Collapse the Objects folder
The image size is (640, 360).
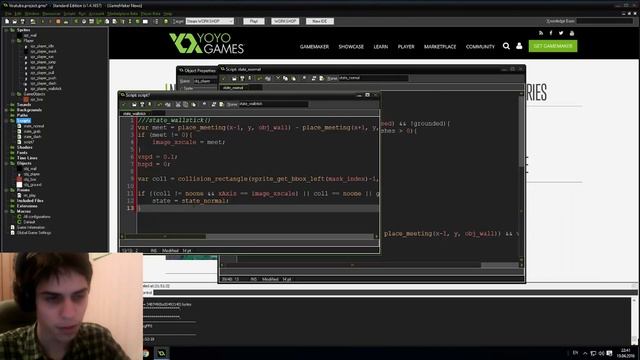pos(6,163)
